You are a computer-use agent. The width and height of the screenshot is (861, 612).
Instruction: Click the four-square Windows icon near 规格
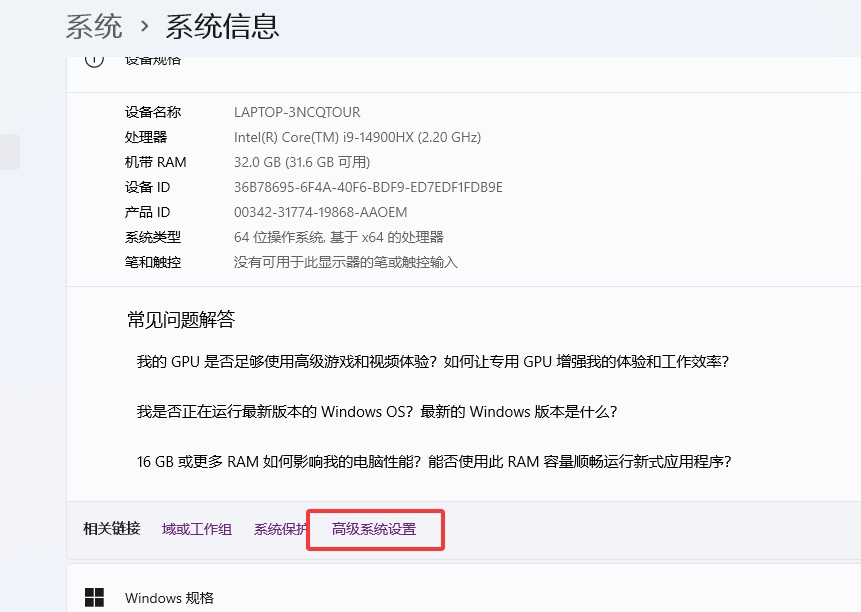tap(96, 597)
